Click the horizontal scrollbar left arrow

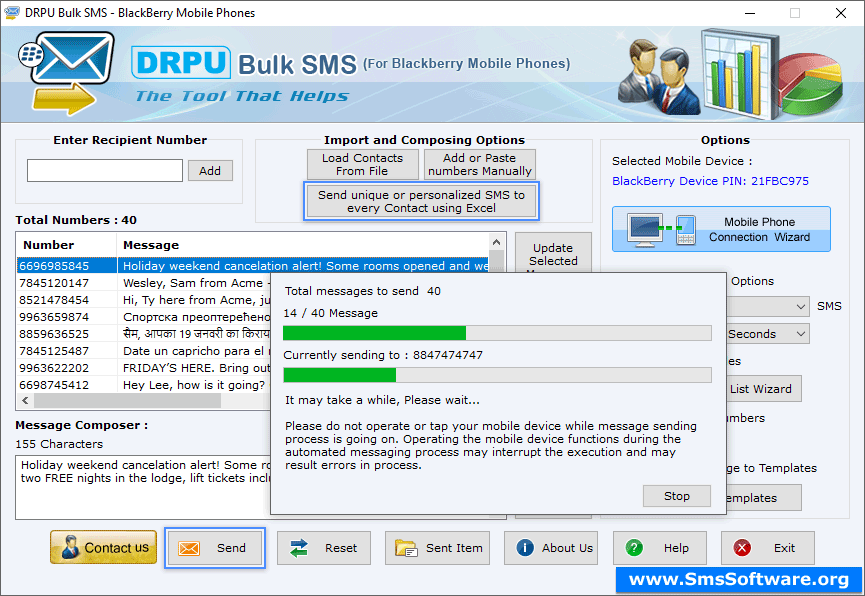click(x=25, y=401)
